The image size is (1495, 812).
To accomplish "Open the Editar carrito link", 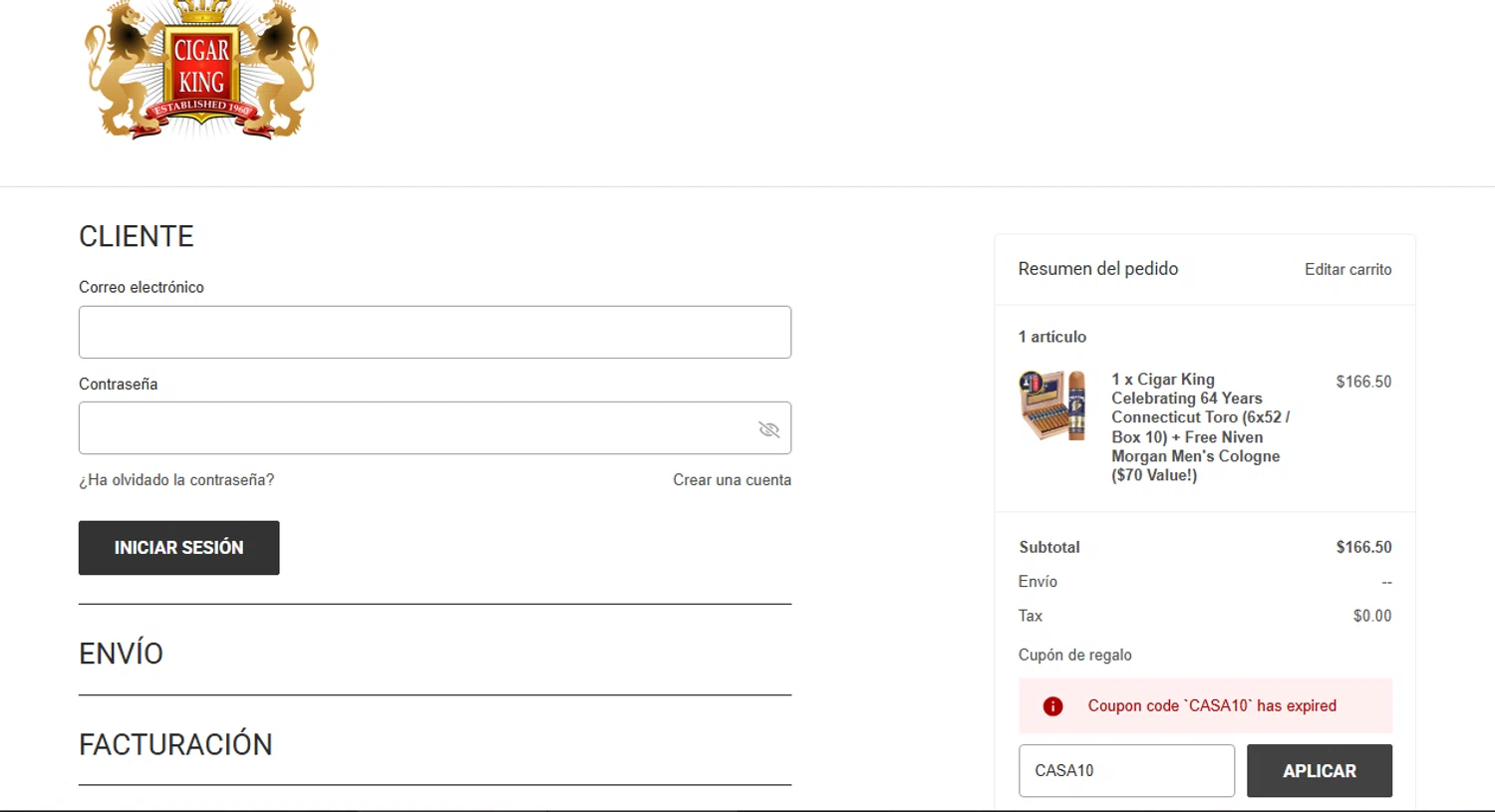I will click(x=1347, y=269).
